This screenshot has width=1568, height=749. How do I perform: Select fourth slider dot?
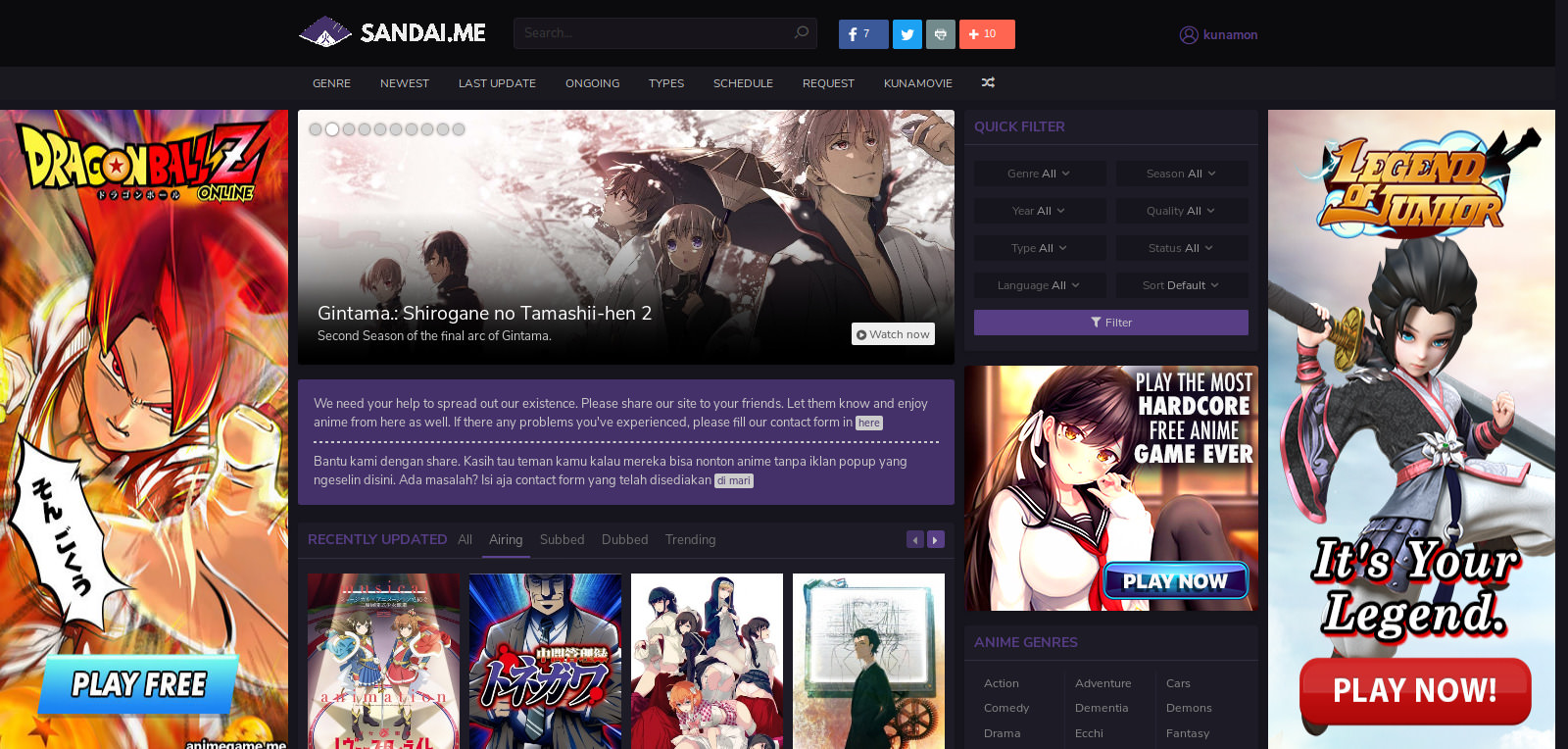(365, 129)
